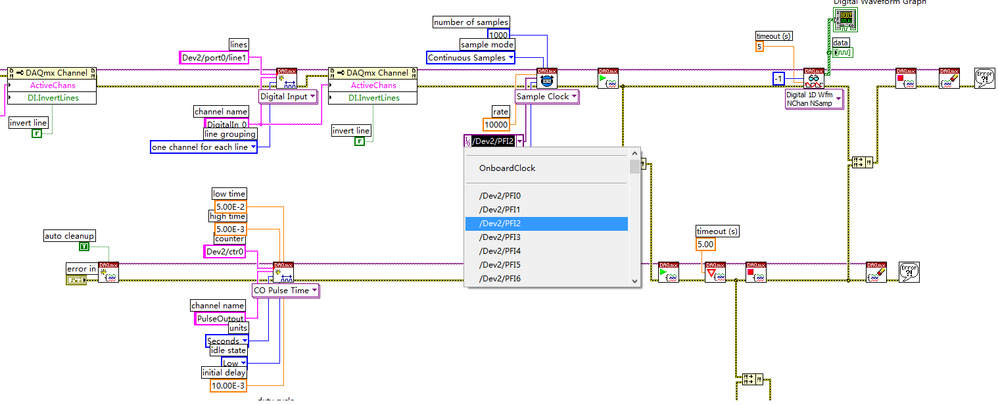Screen dimensions: 998x405
Task: Choose /Dev2/PFI6 from the list
Action: [x=547, y=279]
